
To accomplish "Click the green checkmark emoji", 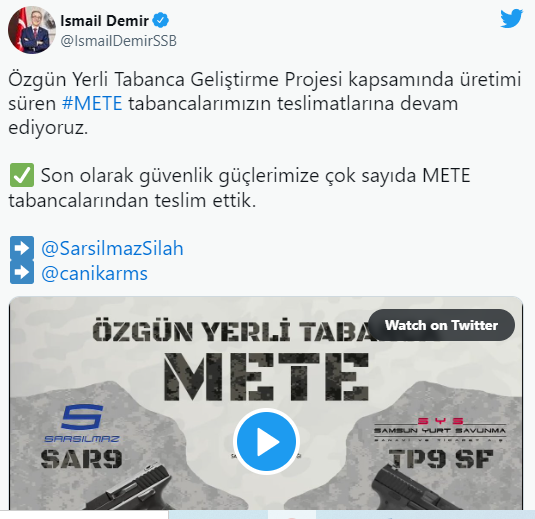I will coord(22,175).
